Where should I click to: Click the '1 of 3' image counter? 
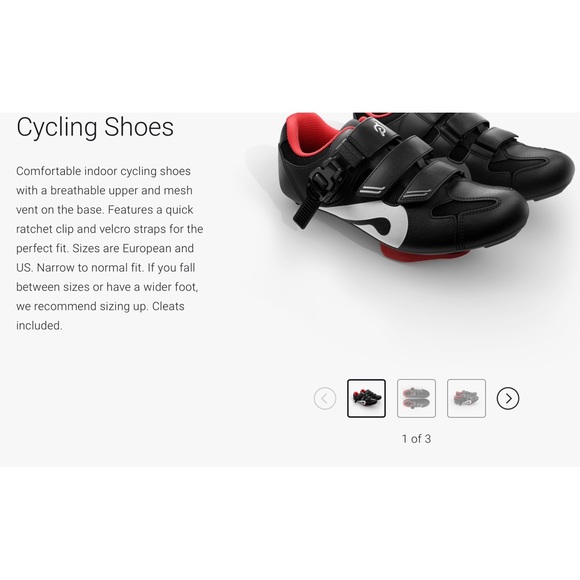416,439
